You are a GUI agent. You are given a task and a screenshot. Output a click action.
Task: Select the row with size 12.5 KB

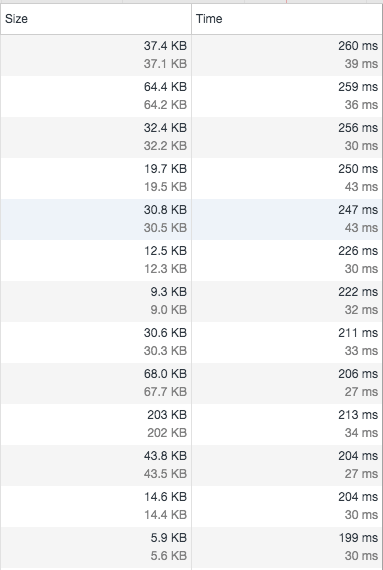192,260
